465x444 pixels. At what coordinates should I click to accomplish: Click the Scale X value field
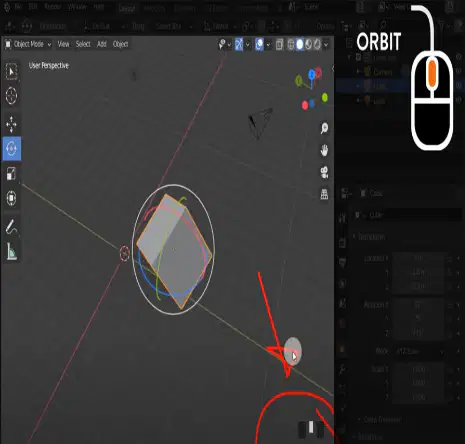point(419,369)
